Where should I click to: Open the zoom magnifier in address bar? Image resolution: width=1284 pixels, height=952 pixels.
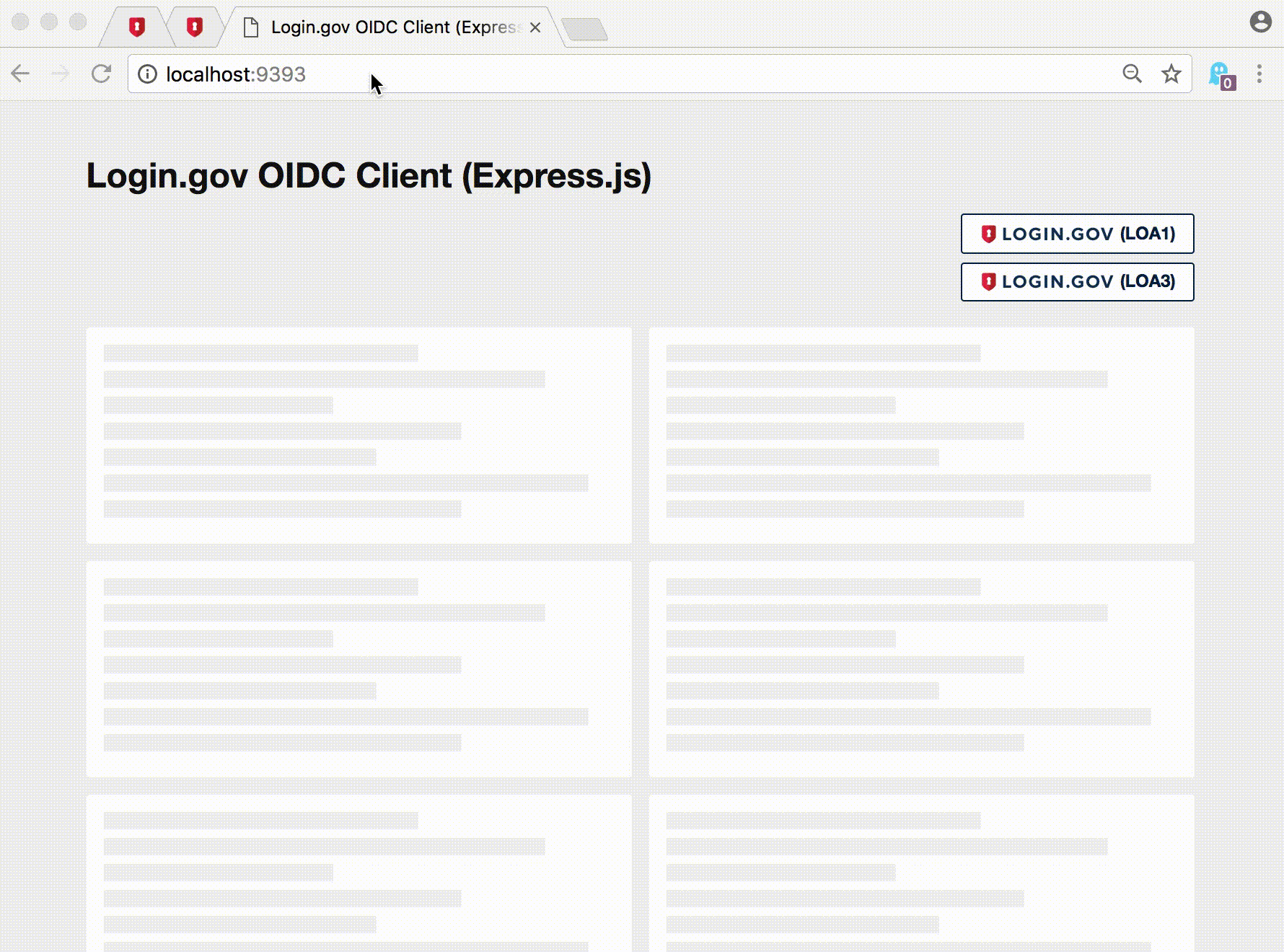pos(1133,74)
